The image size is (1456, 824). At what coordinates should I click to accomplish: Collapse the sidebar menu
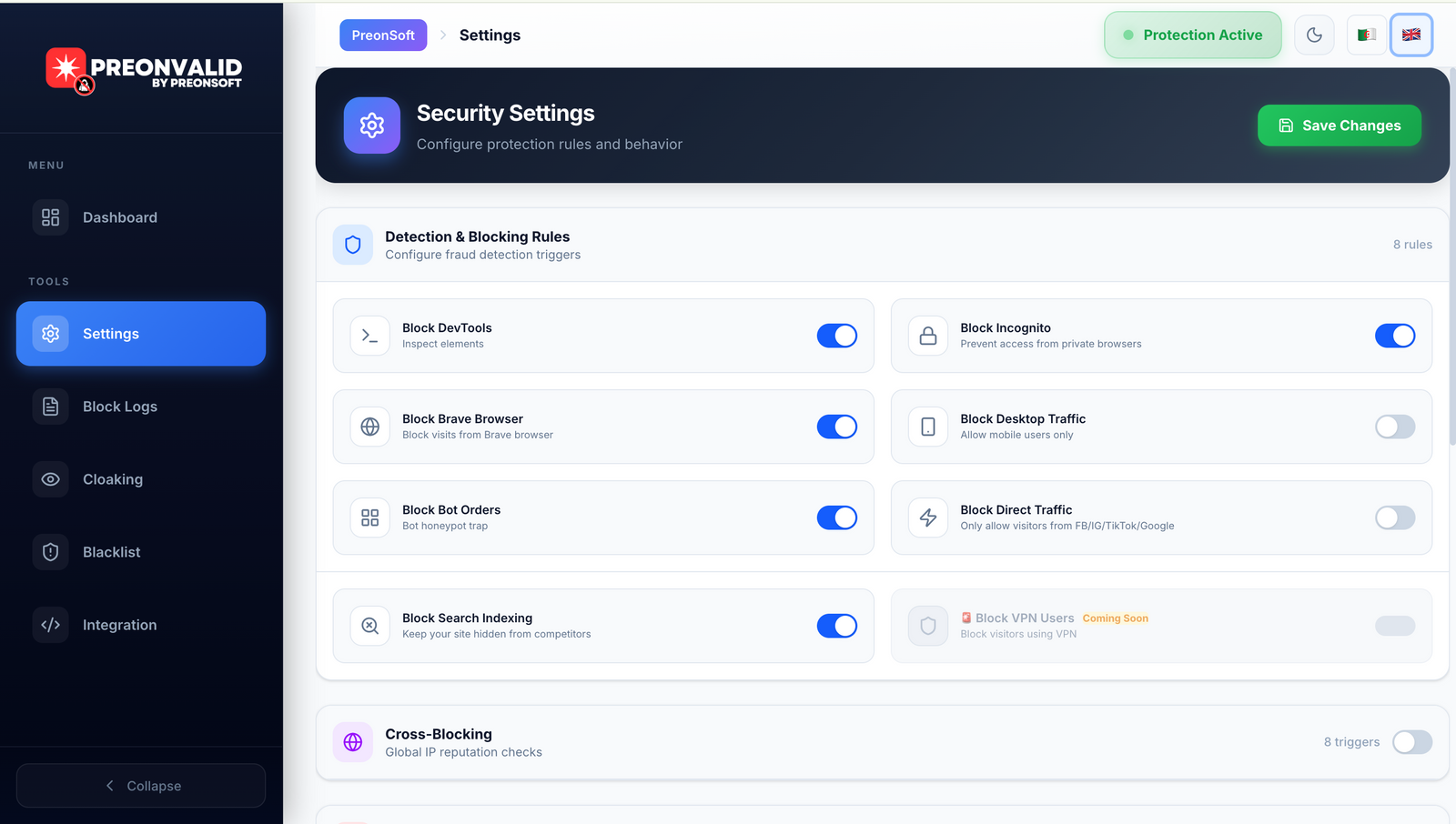click(140, 785)
